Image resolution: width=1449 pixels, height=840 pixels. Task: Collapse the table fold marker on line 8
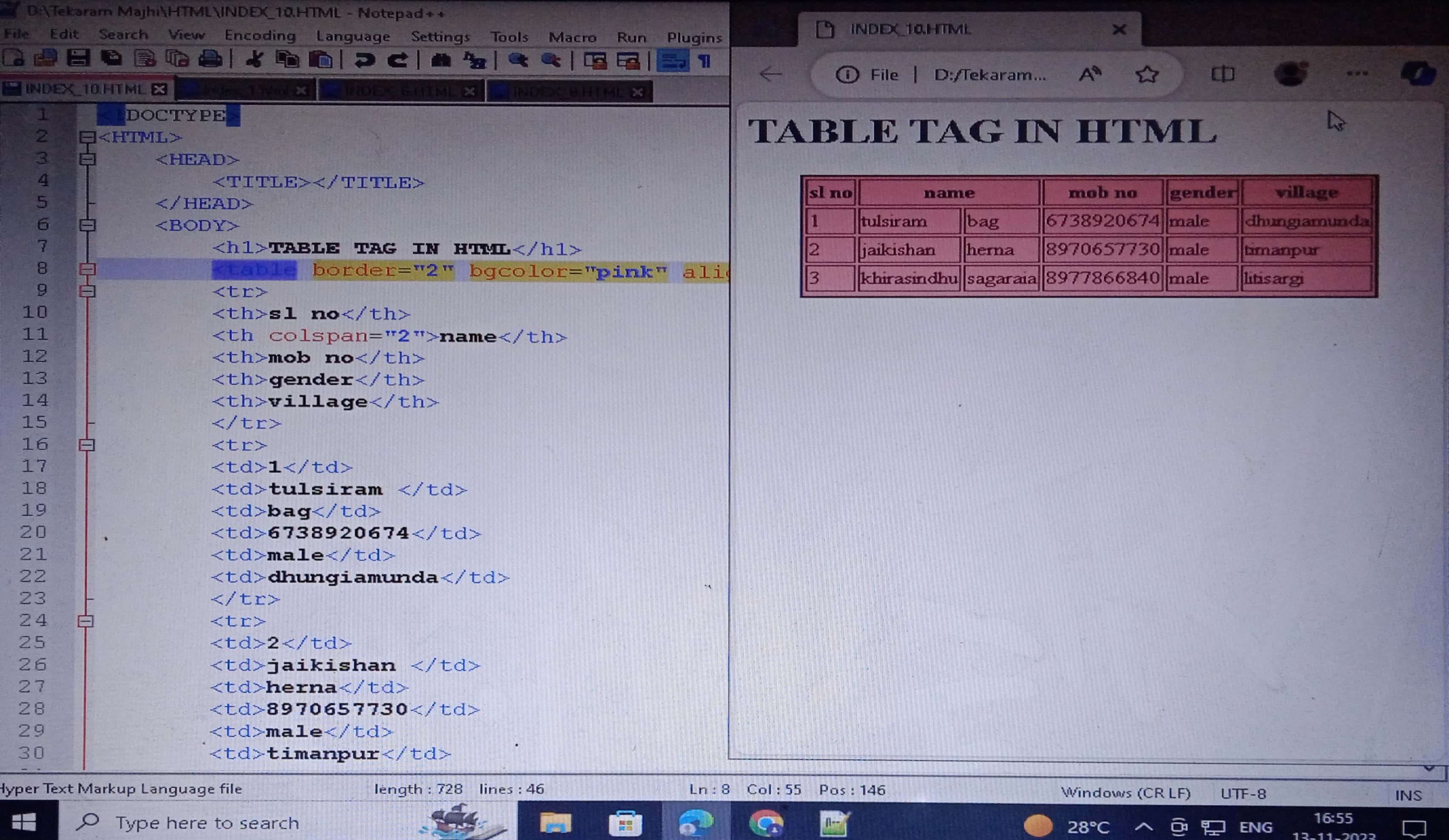[x=88, y=269]
